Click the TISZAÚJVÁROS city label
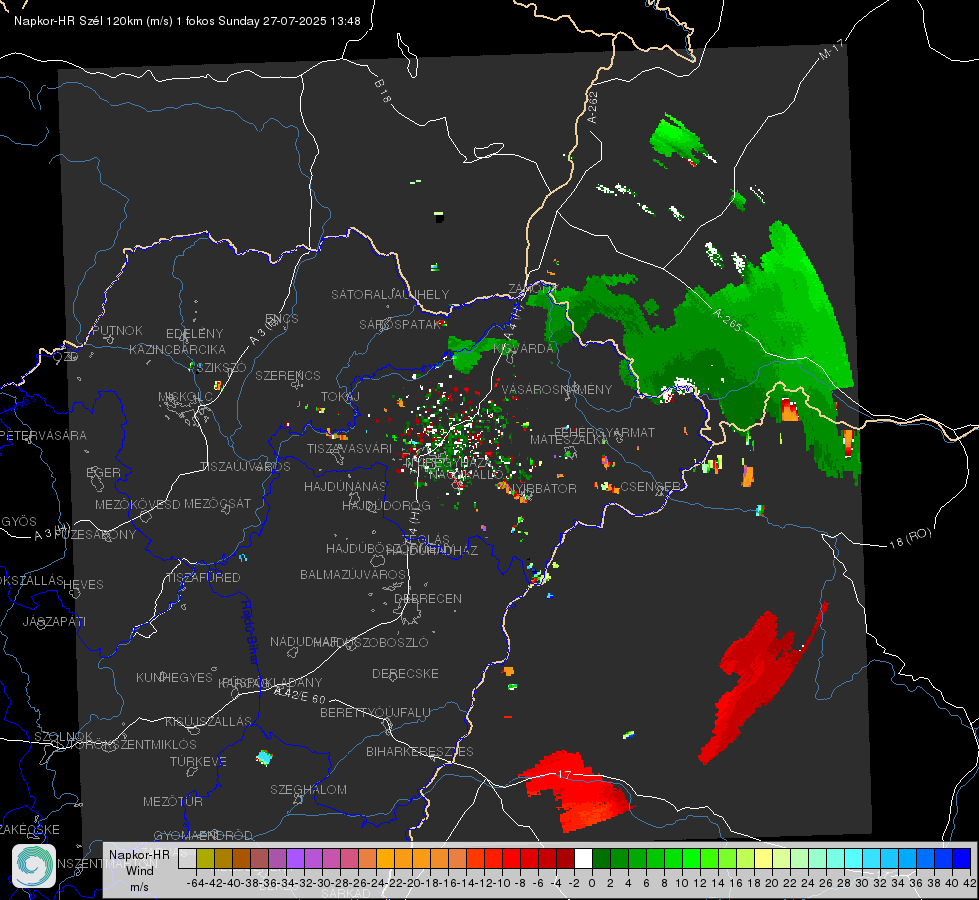Screen dimensions: 979x900 (245, 467)
